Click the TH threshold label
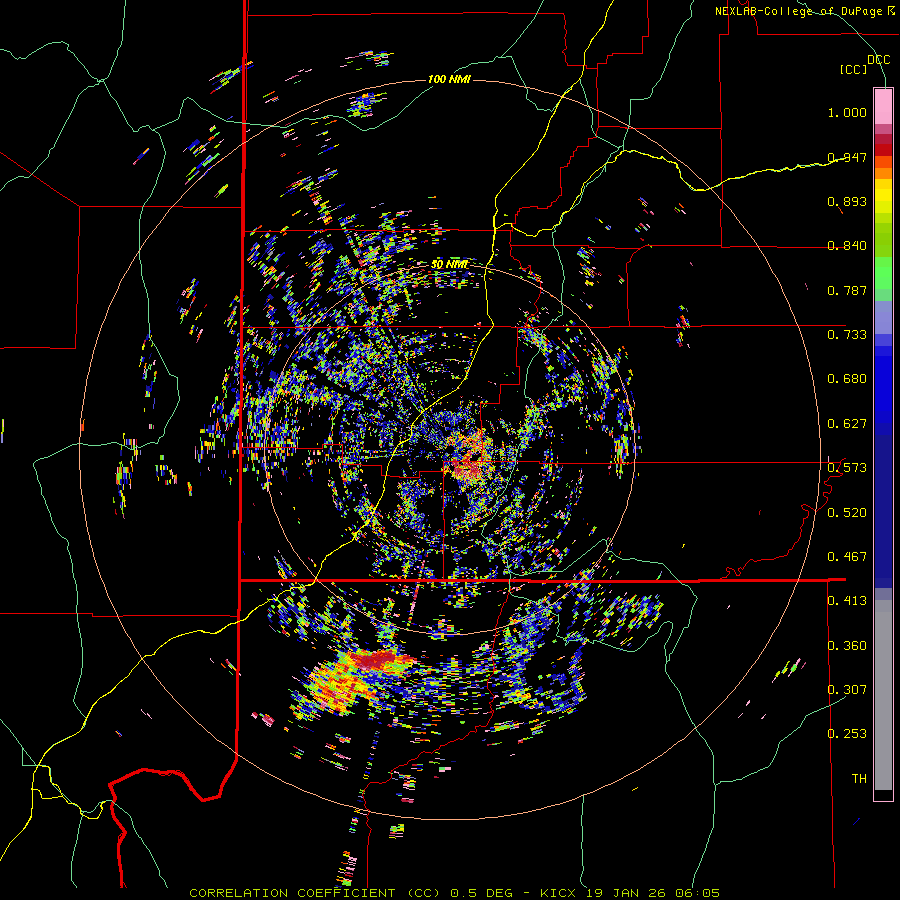The height and width of the screenshot is (900, 900). (859, 778)
